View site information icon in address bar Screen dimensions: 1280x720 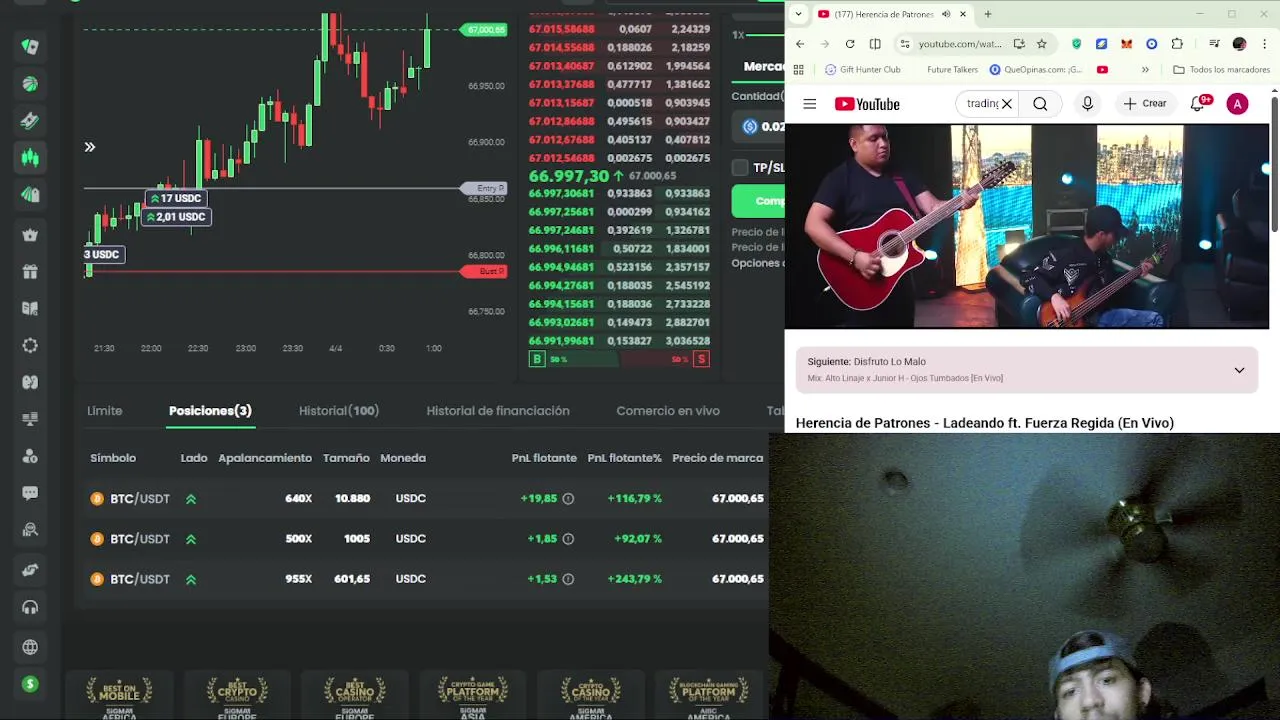point(905,44)
